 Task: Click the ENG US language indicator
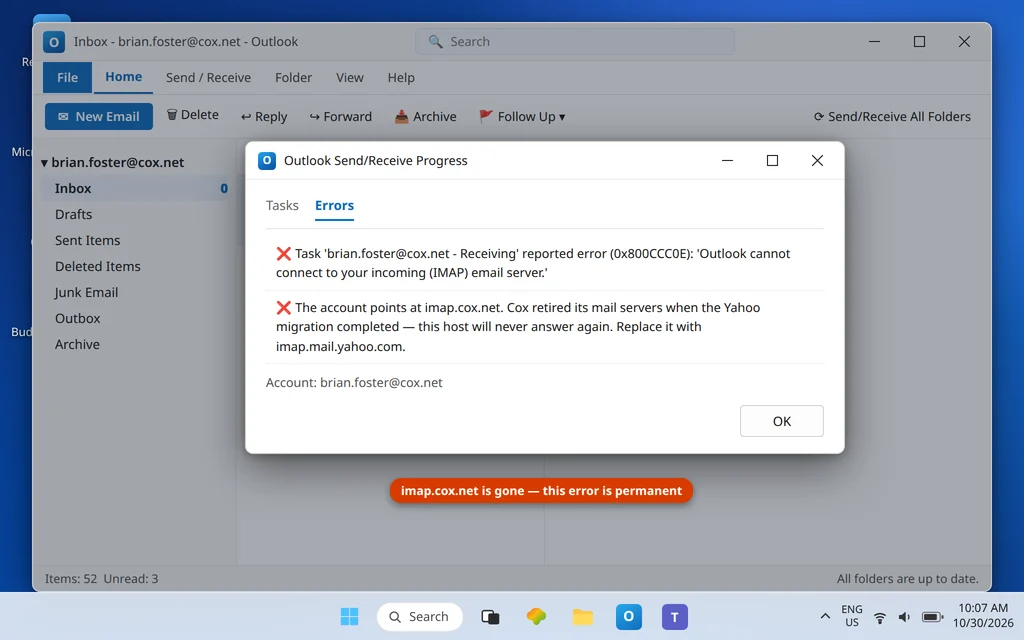pos(852,616)
